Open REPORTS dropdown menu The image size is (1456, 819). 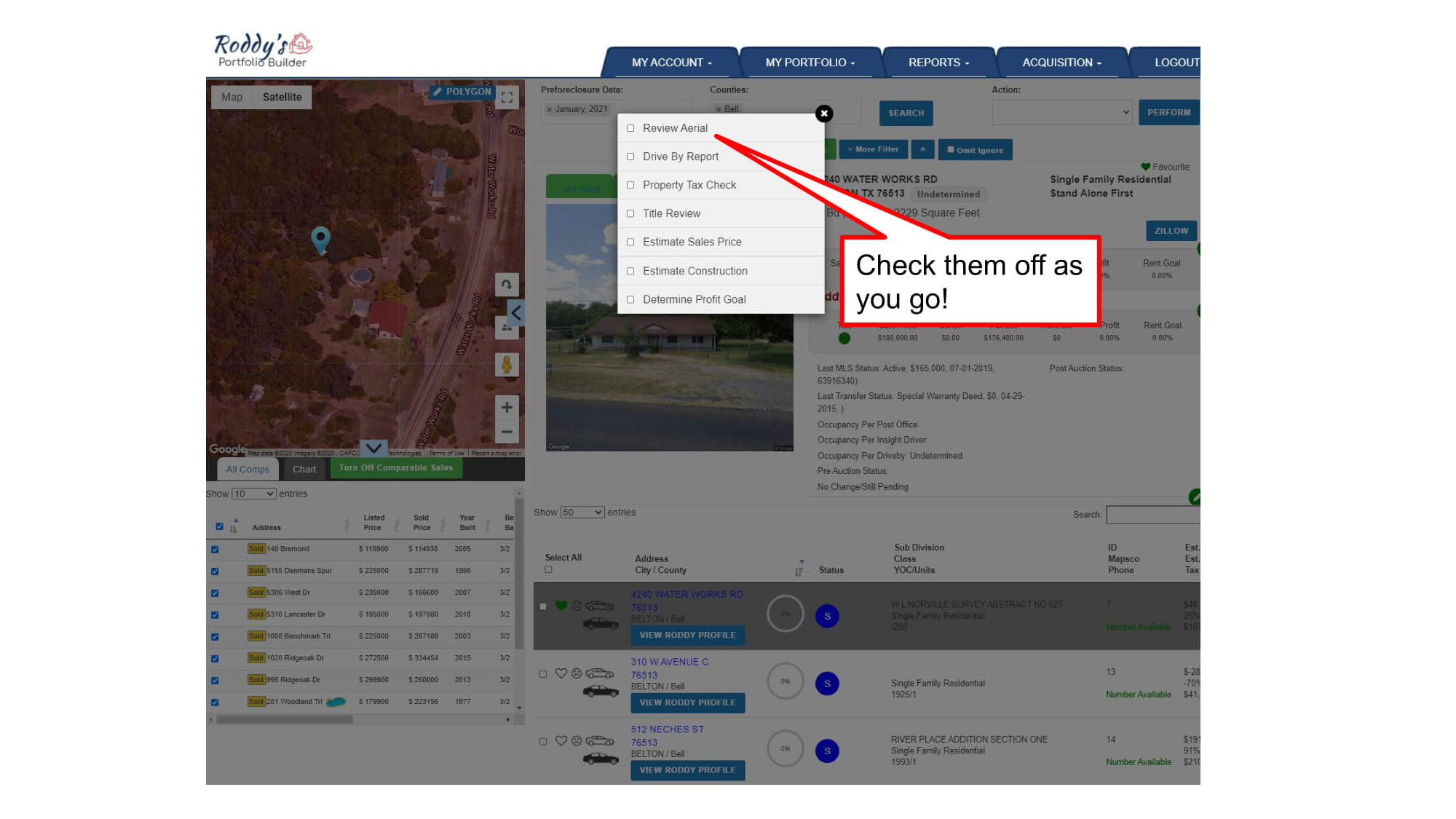tap(938, 63)
